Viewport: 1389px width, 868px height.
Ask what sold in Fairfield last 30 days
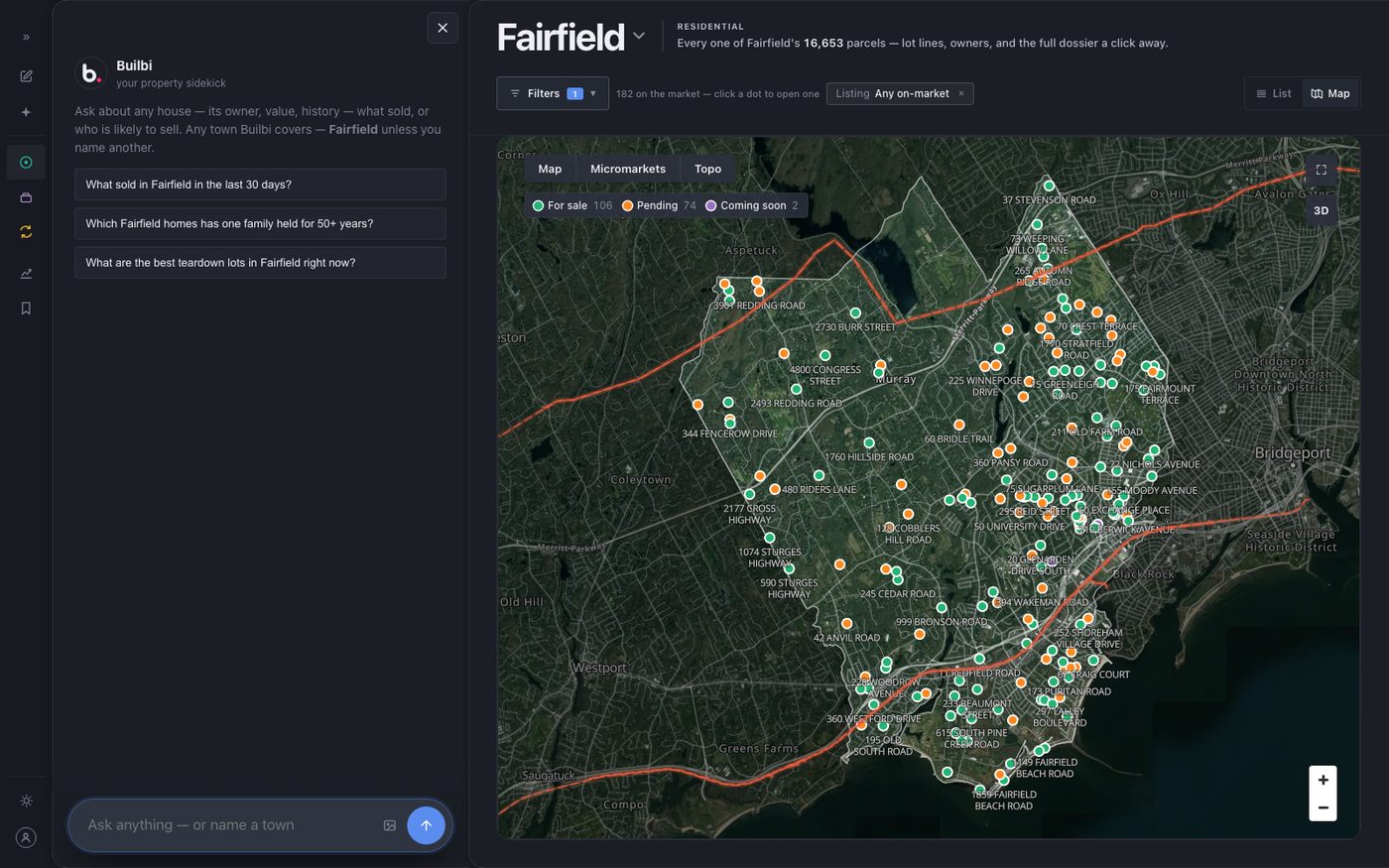[260, 185]
